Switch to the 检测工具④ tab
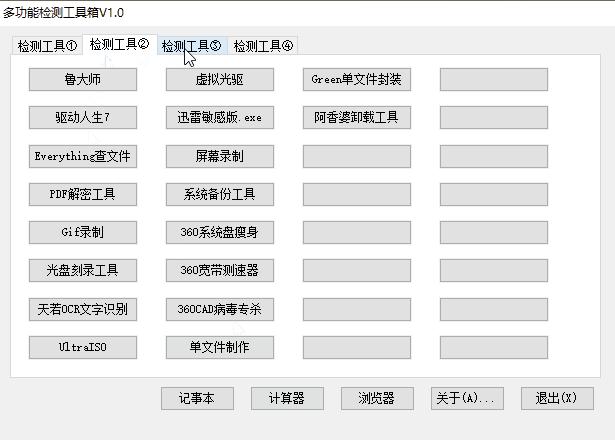 click(x=263, y=46)
